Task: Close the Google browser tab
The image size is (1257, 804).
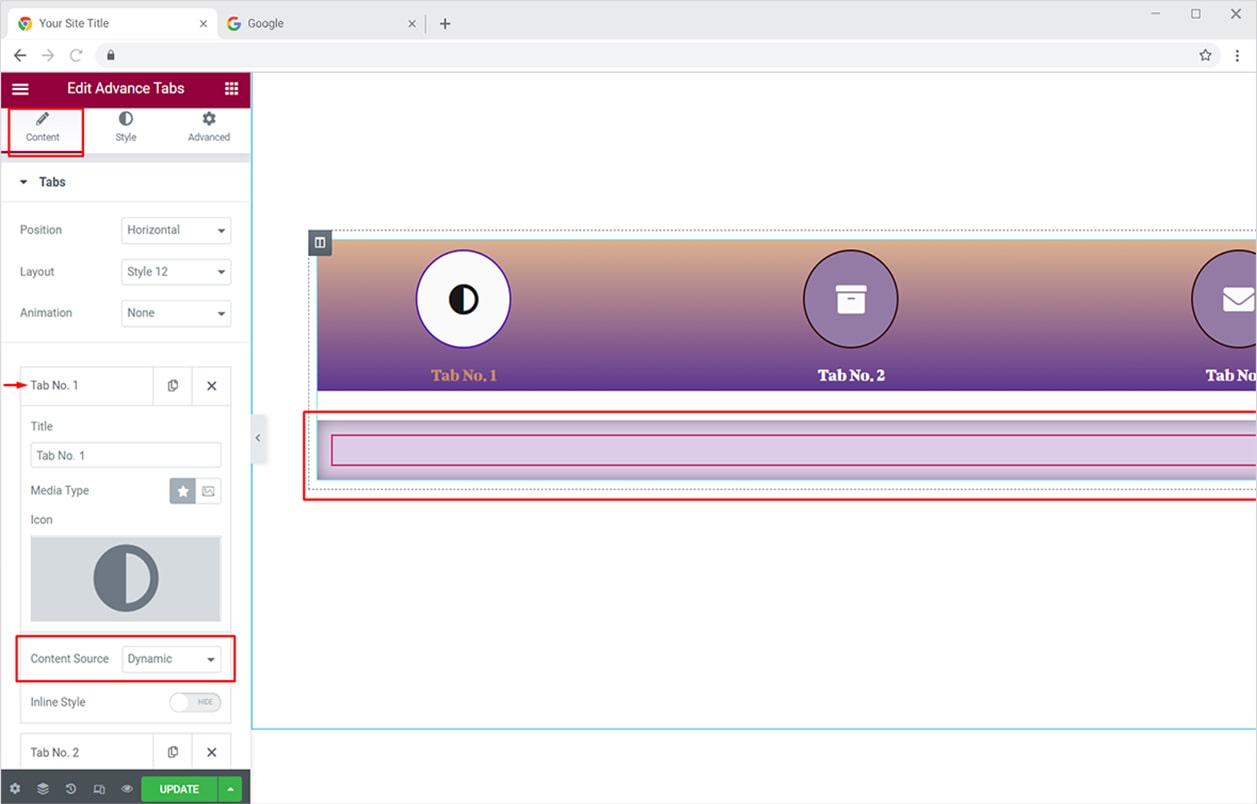Action: [412, 23]
